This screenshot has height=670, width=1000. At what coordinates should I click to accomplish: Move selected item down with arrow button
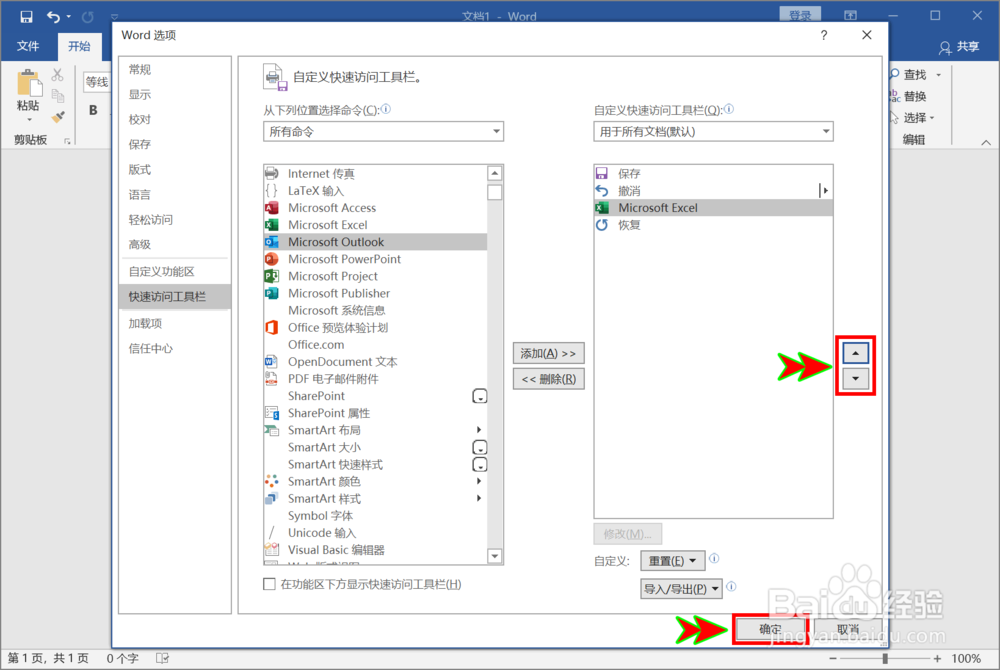coord(855,379)
